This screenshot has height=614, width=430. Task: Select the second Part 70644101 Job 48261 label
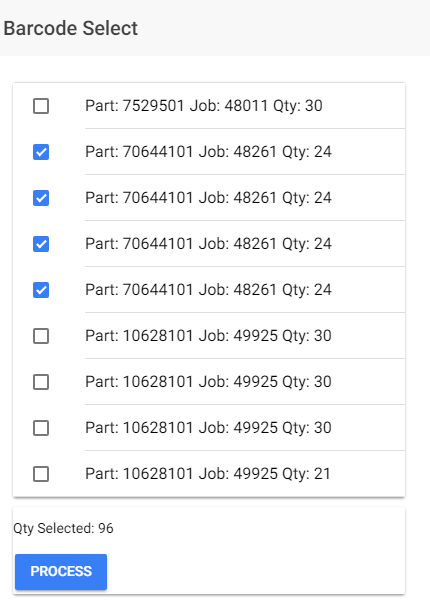pyautogui.click(x=208, y=198)
